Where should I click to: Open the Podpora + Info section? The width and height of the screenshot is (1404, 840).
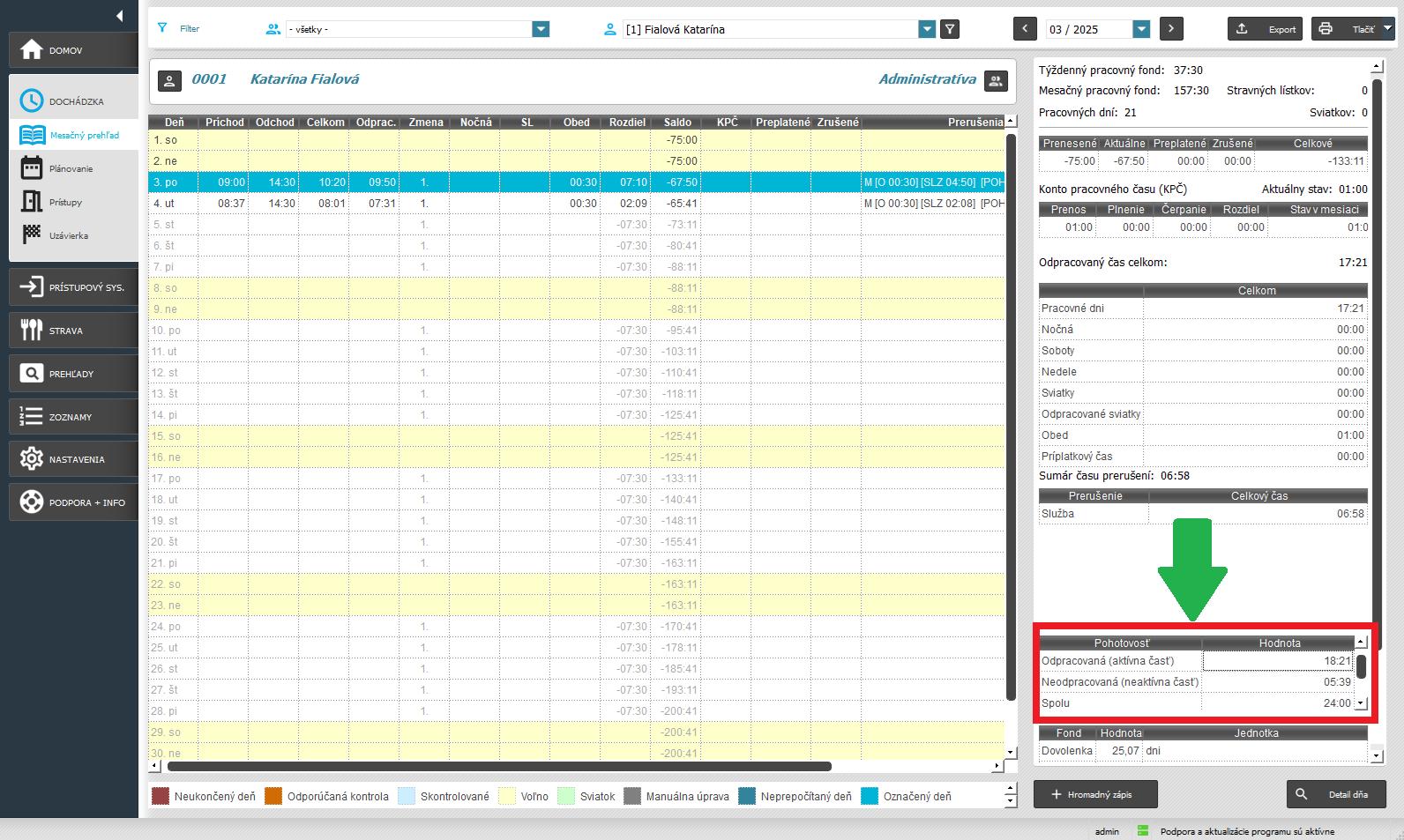pyautogui.click(x=73, y=502)
